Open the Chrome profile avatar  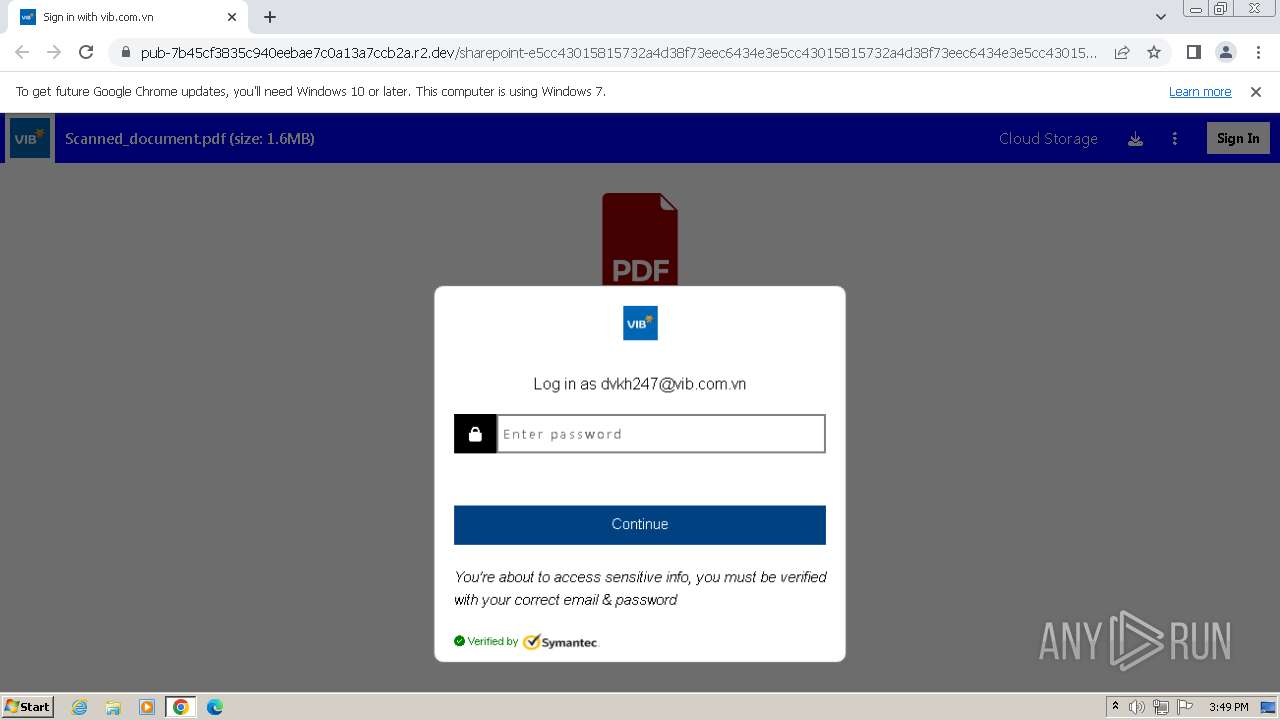[x=1225, y=52]
